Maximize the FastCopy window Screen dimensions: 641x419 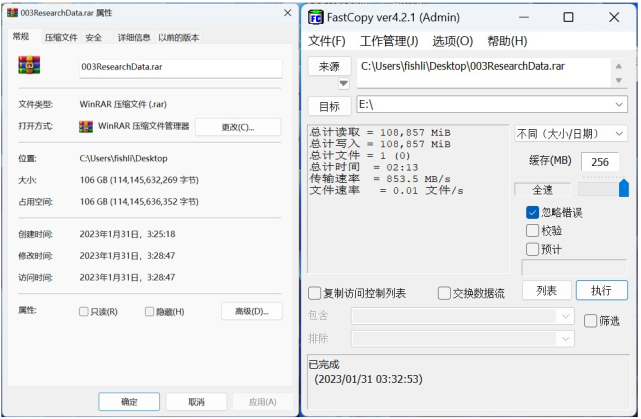(x=568, y=17)
